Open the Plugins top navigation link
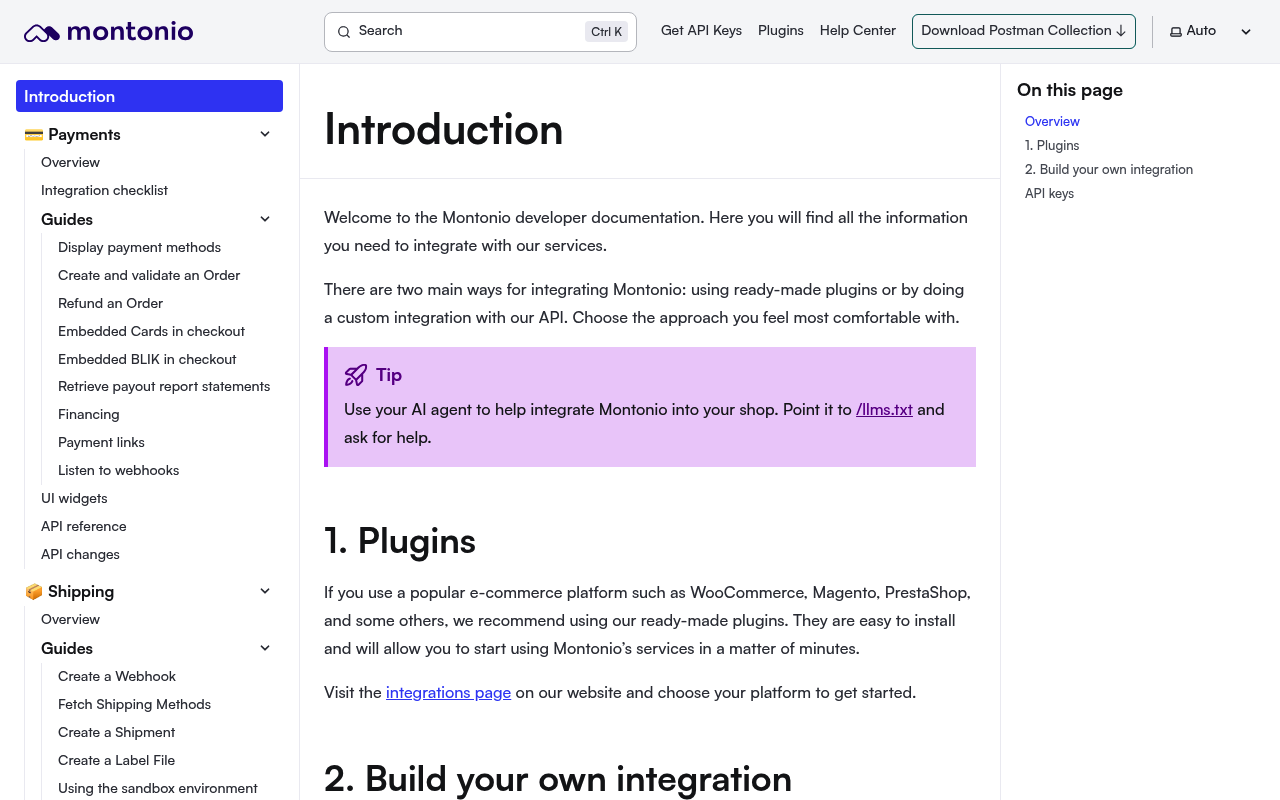 [x=781, y=31]
